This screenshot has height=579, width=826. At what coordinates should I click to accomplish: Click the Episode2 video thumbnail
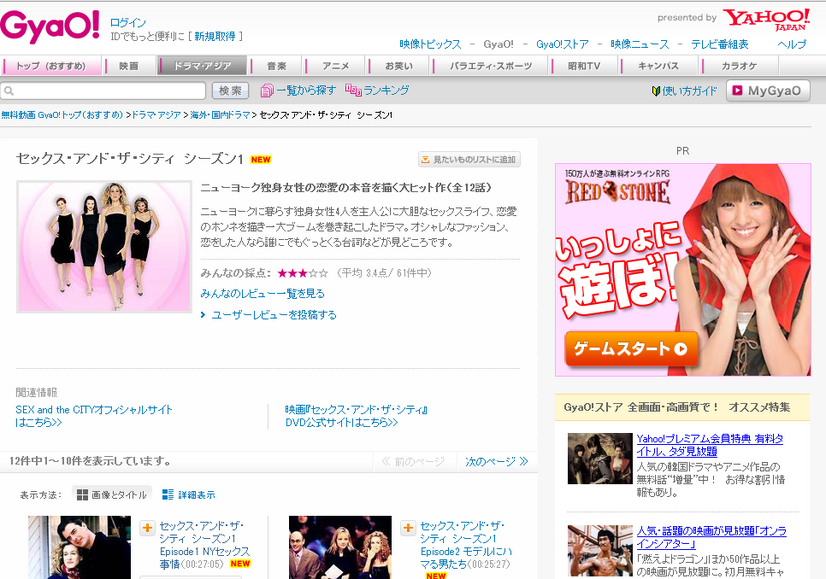(340, 547)
